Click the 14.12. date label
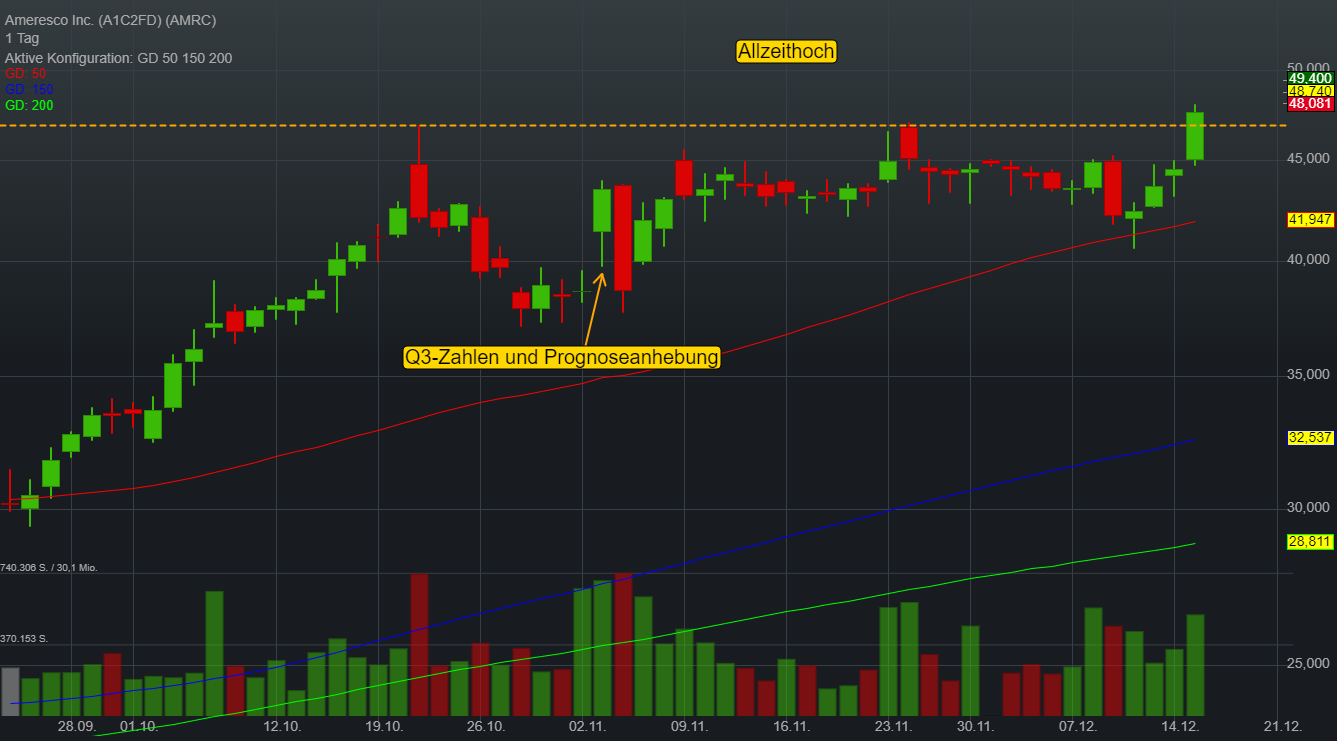This screenshot has width=1337, height=741. (x=1180, y=726)
